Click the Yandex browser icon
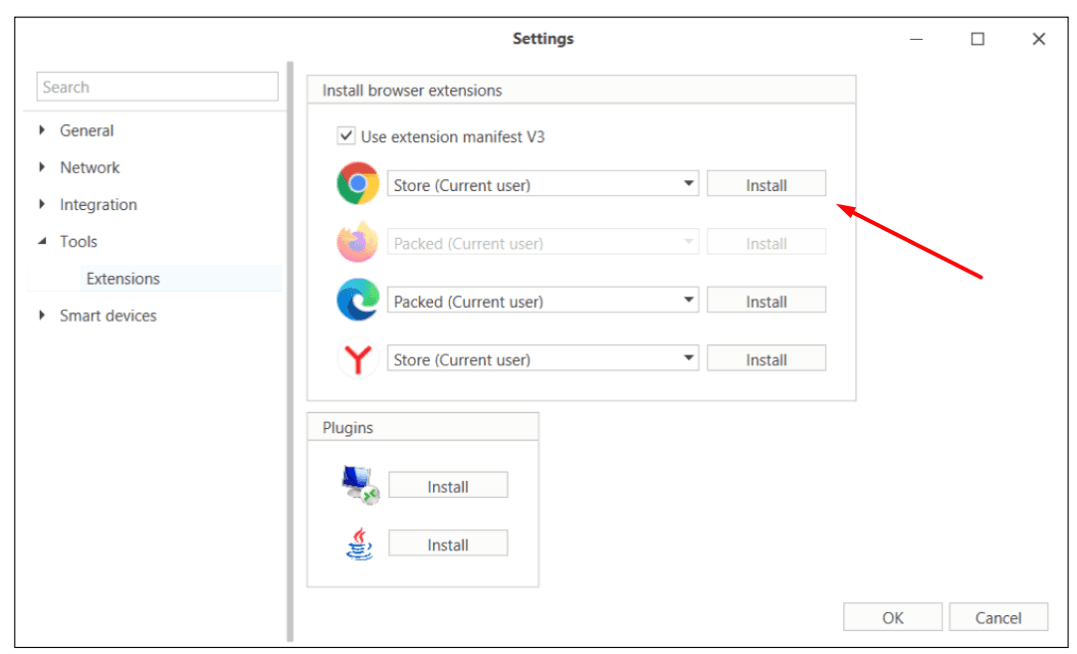The height and width of the screenshot is (654, 1077). point(357,360)
